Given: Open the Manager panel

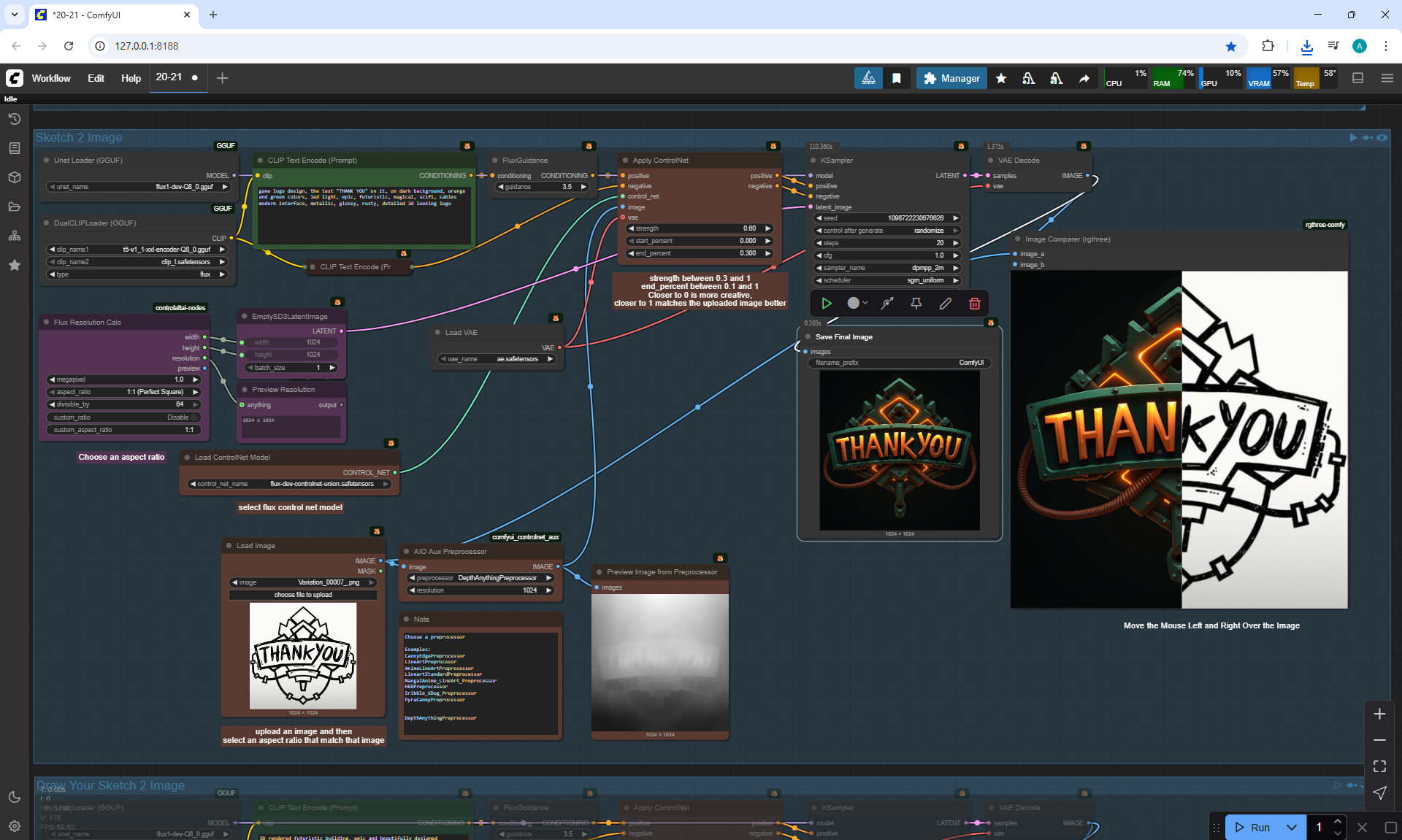Looking at the screenshot, I should (x=951, y=78).
